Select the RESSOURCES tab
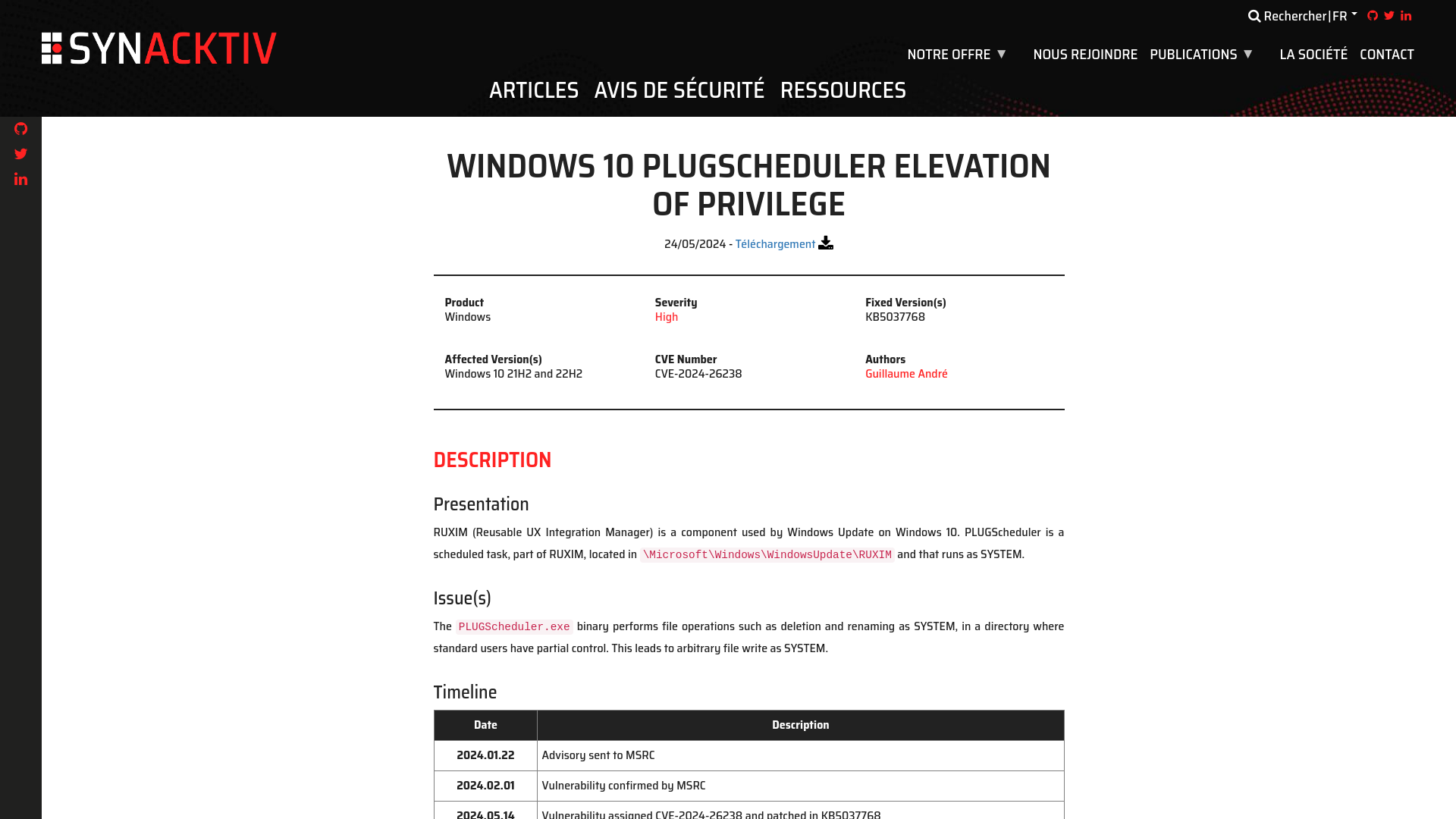 [x=843, y=89]
